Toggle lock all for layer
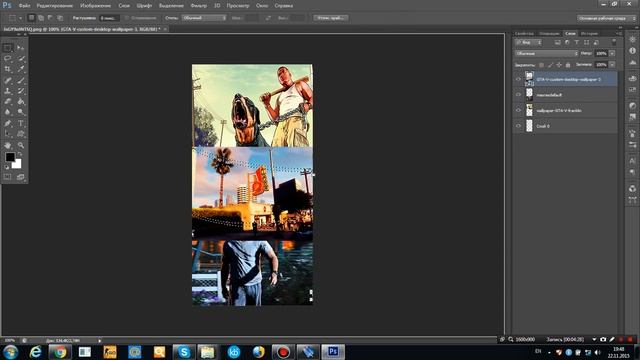The width and height of the screenshot is (640, 360). tap(568, 65)
